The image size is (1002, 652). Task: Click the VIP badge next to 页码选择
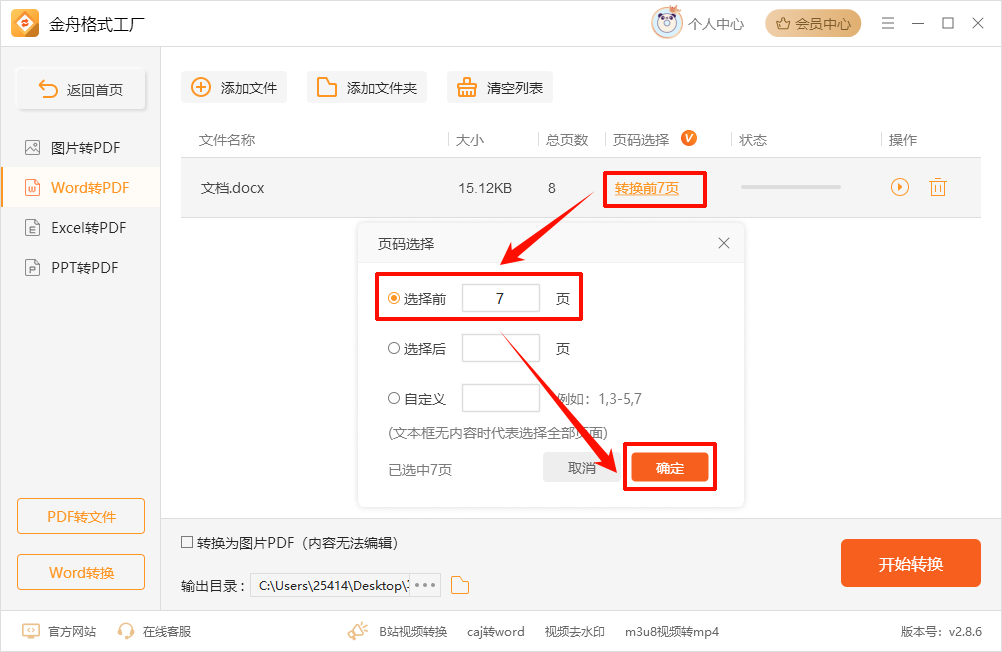(x=689, y=139)
